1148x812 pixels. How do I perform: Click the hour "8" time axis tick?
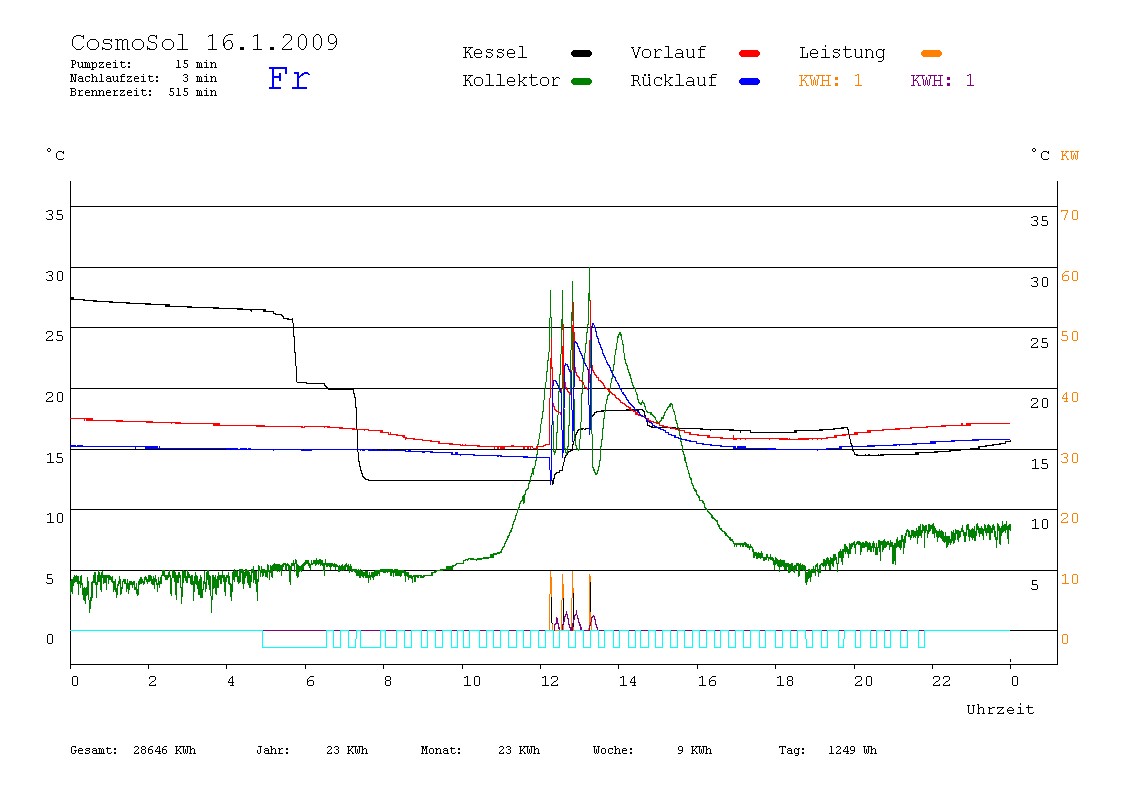(x=388, y=682)
